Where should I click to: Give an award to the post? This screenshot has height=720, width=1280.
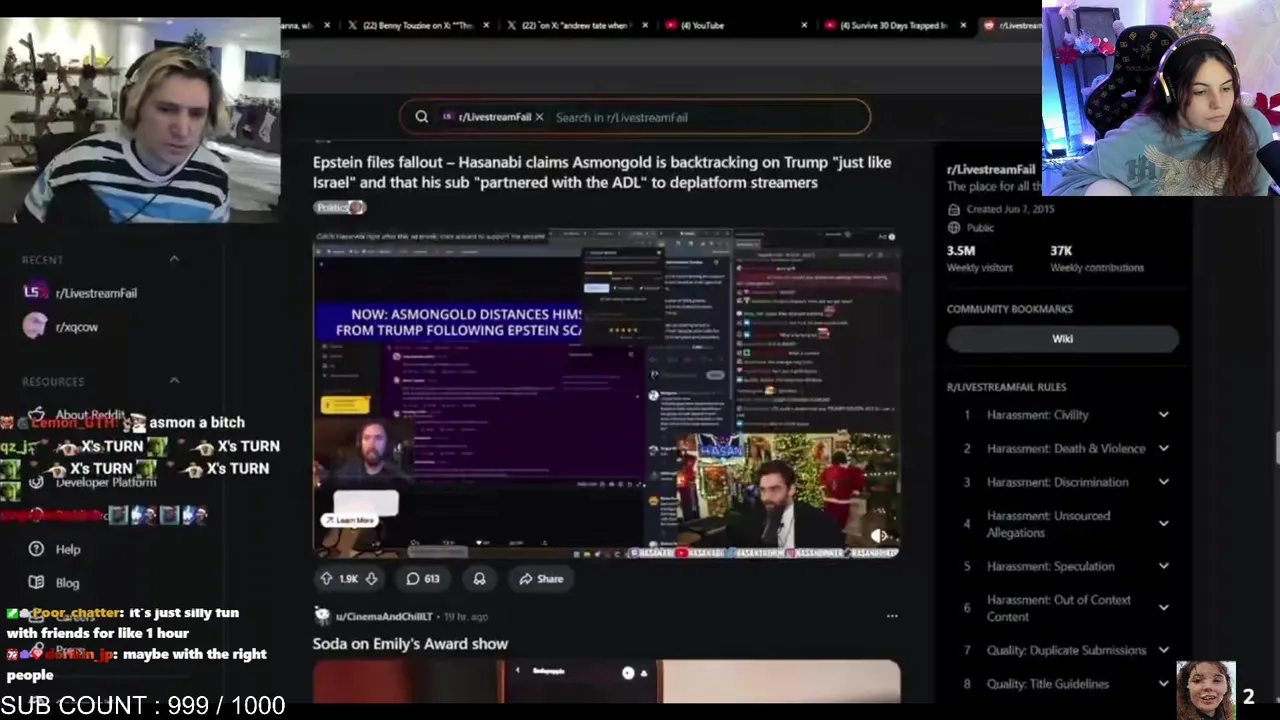click(x=479, y=579)
